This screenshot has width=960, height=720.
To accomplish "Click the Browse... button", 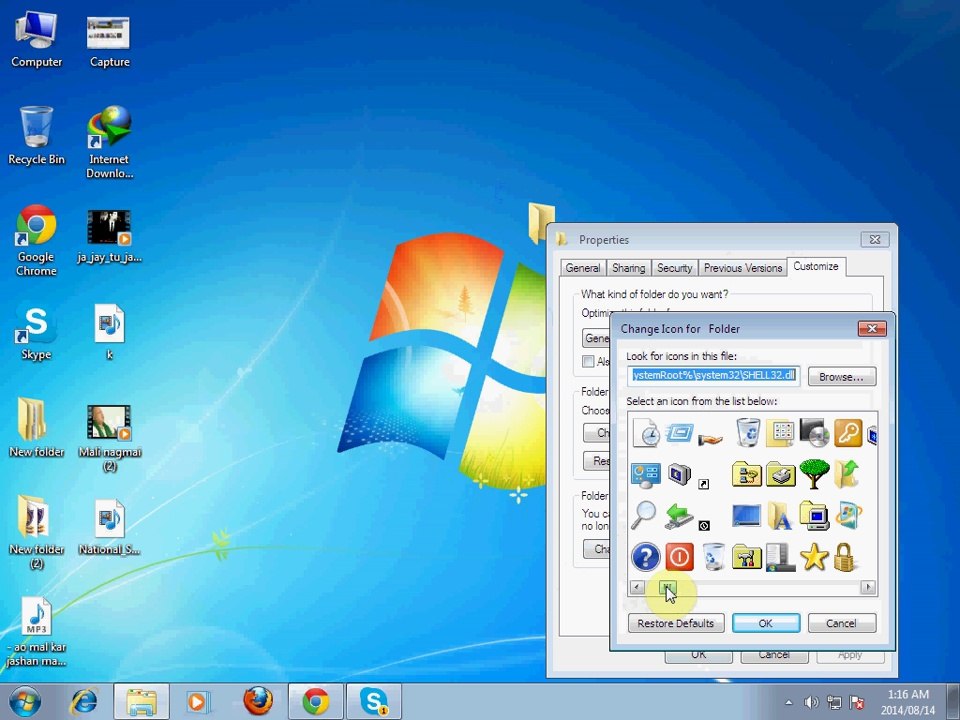I will click(x=842, y=377).
